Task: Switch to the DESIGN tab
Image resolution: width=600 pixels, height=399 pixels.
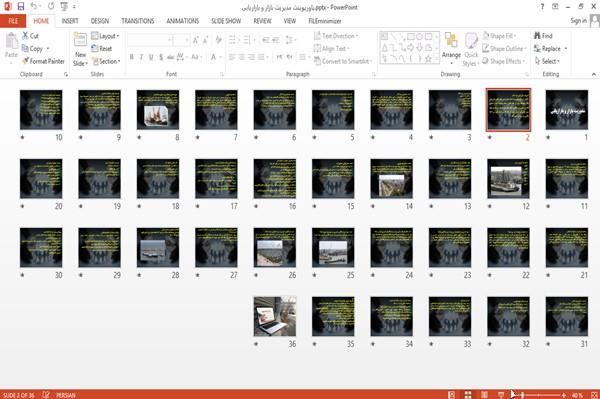Action: coord(100,21)
